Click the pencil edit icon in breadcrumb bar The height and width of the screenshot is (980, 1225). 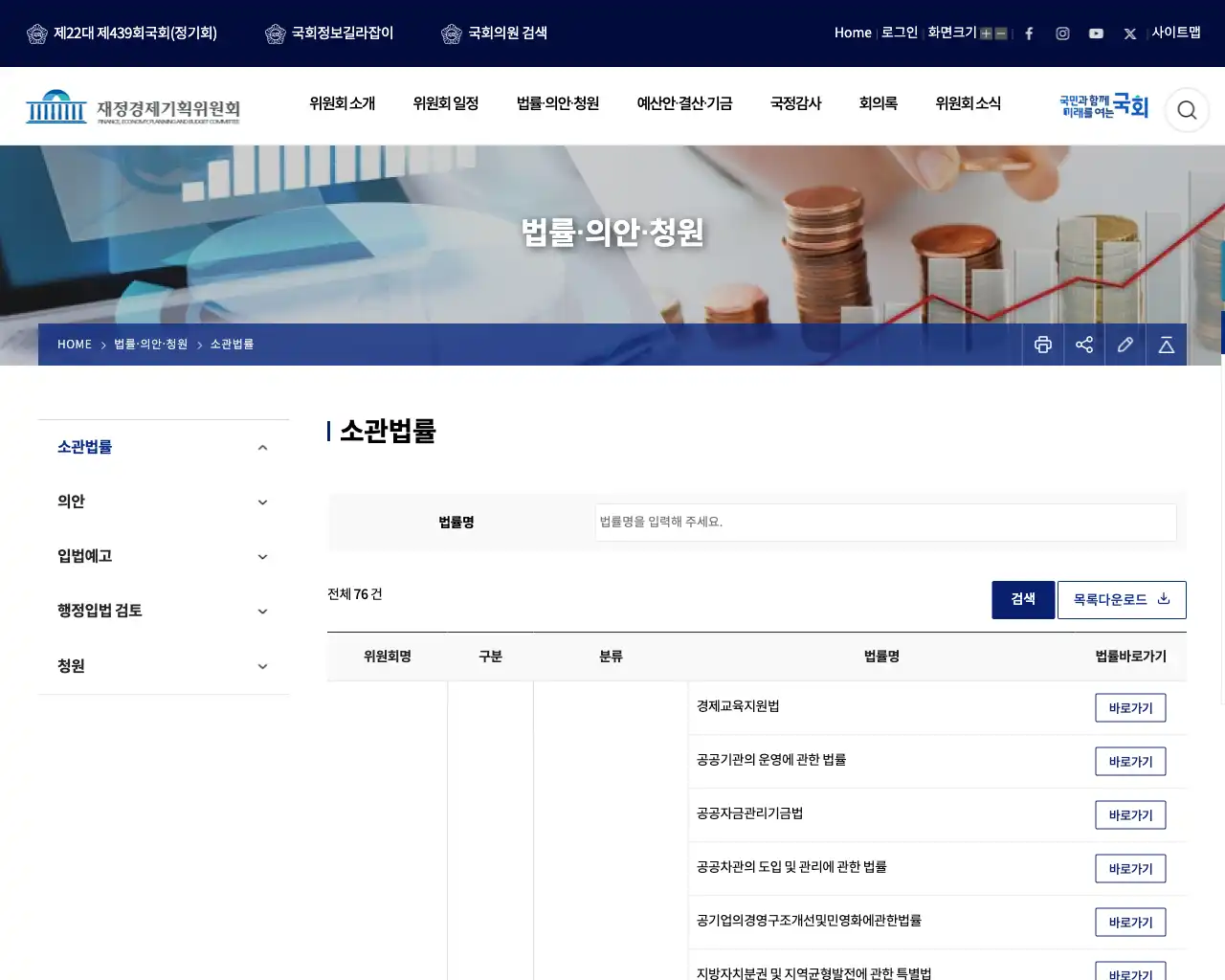(x=1125, y=345)
